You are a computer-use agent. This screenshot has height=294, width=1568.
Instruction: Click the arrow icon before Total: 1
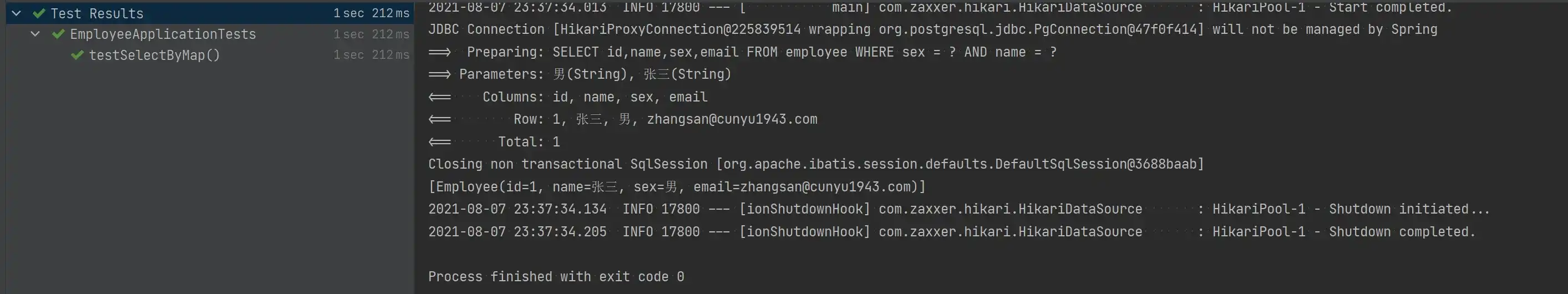tap(439, 142)
